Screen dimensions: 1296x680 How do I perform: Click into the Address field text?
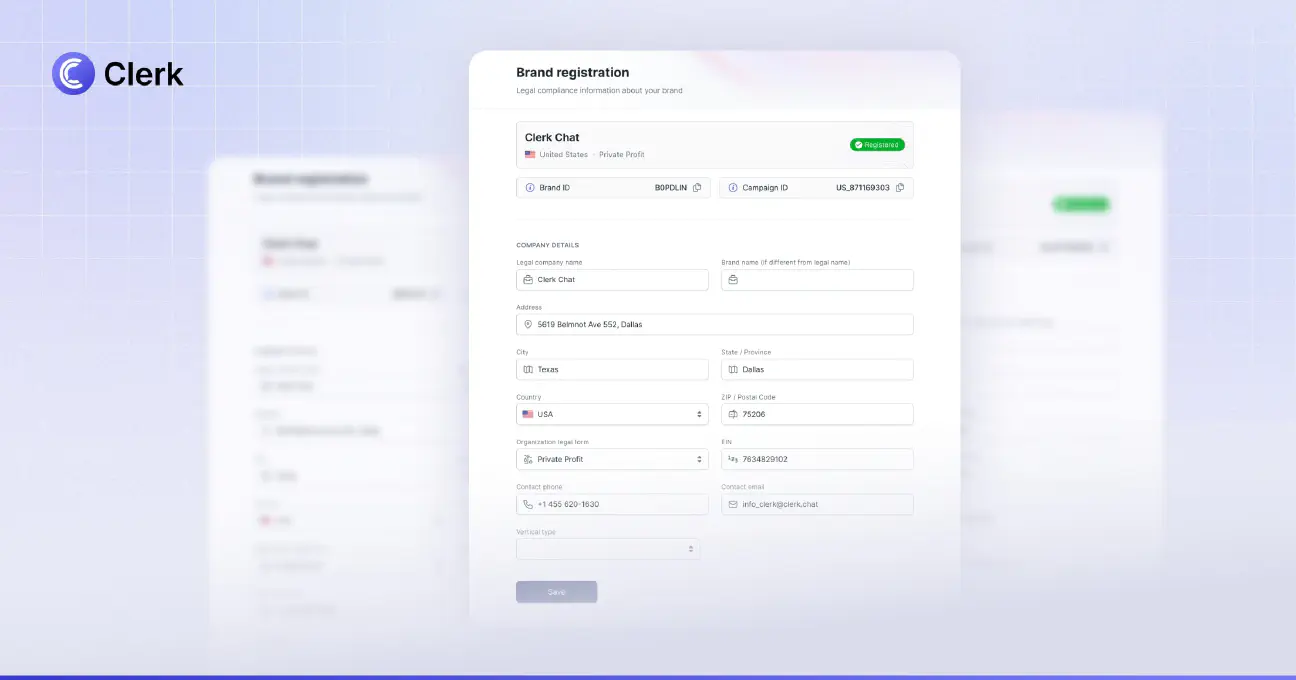pyautogui.click(x=590, y=325)
